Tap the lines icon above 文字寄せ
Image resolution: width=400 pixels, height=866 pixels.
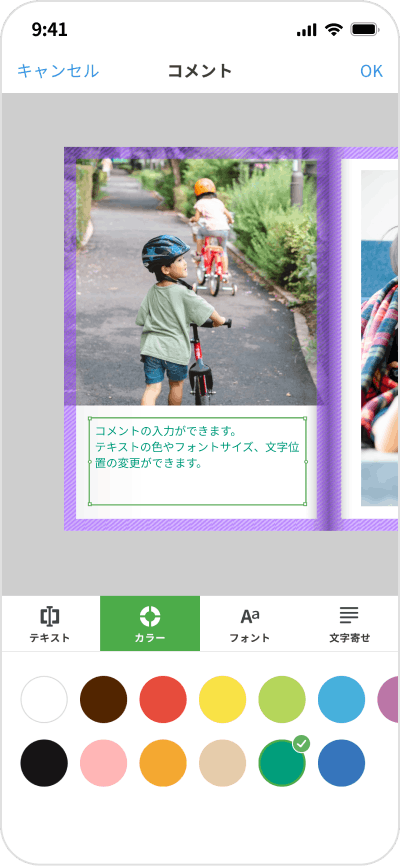click(349, 614)
